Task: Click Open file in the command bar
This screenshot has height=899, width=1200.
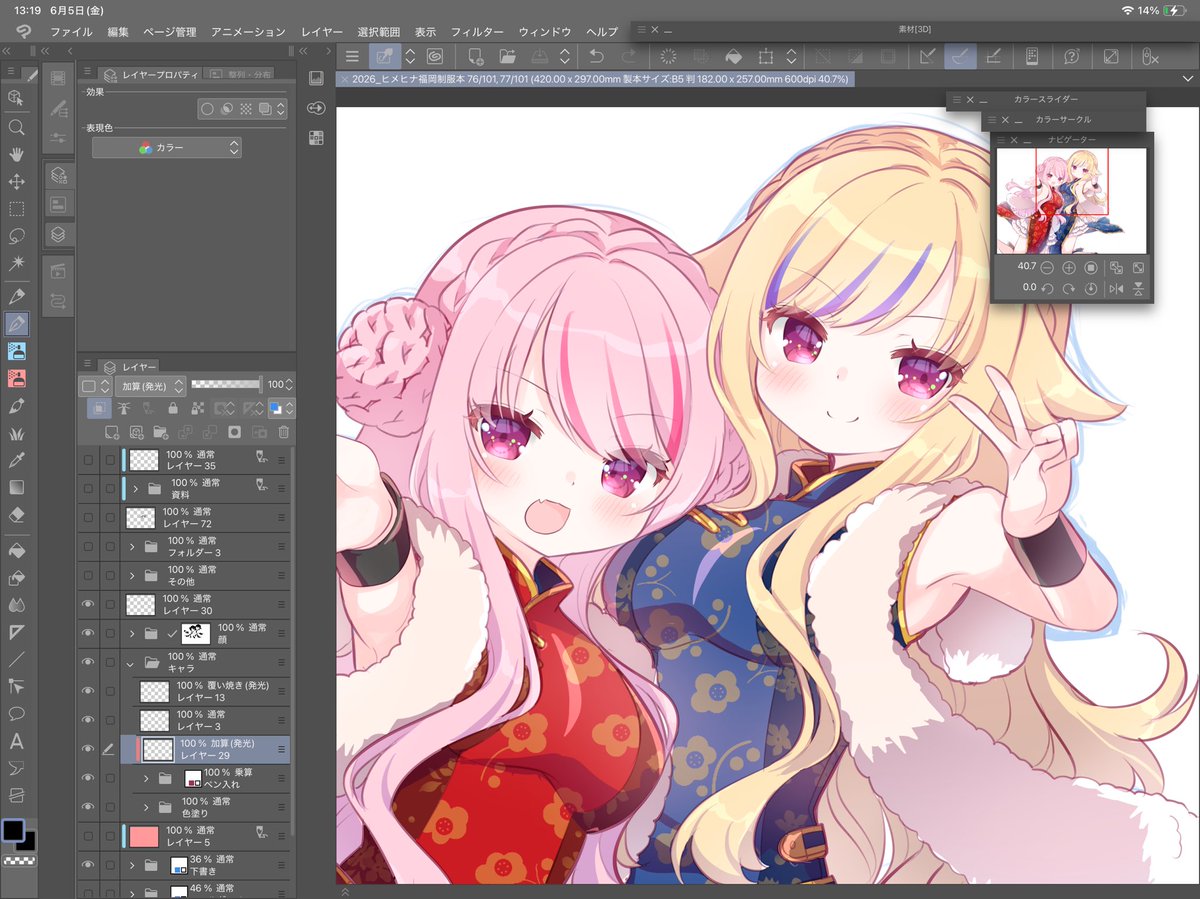Action: 507,57
